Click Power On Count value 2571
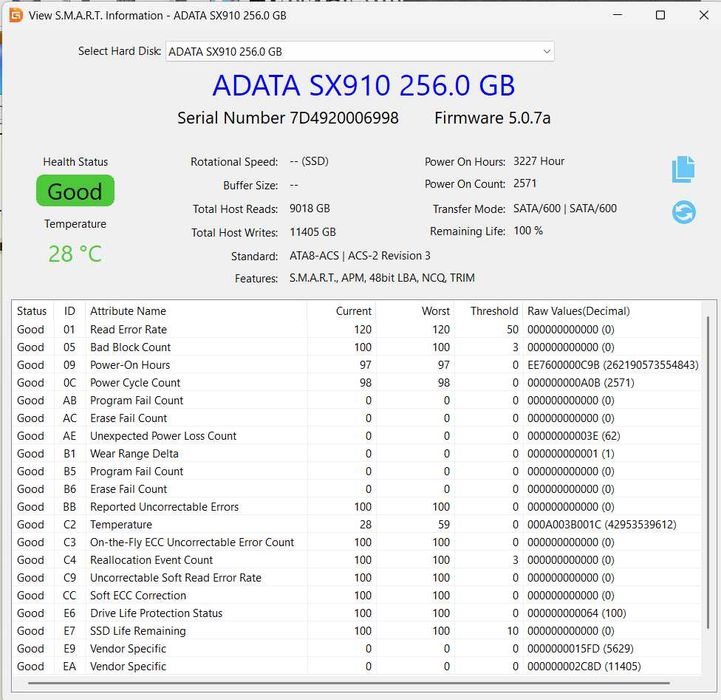Screen dimensions: 721x700 [x=525, y=184]
